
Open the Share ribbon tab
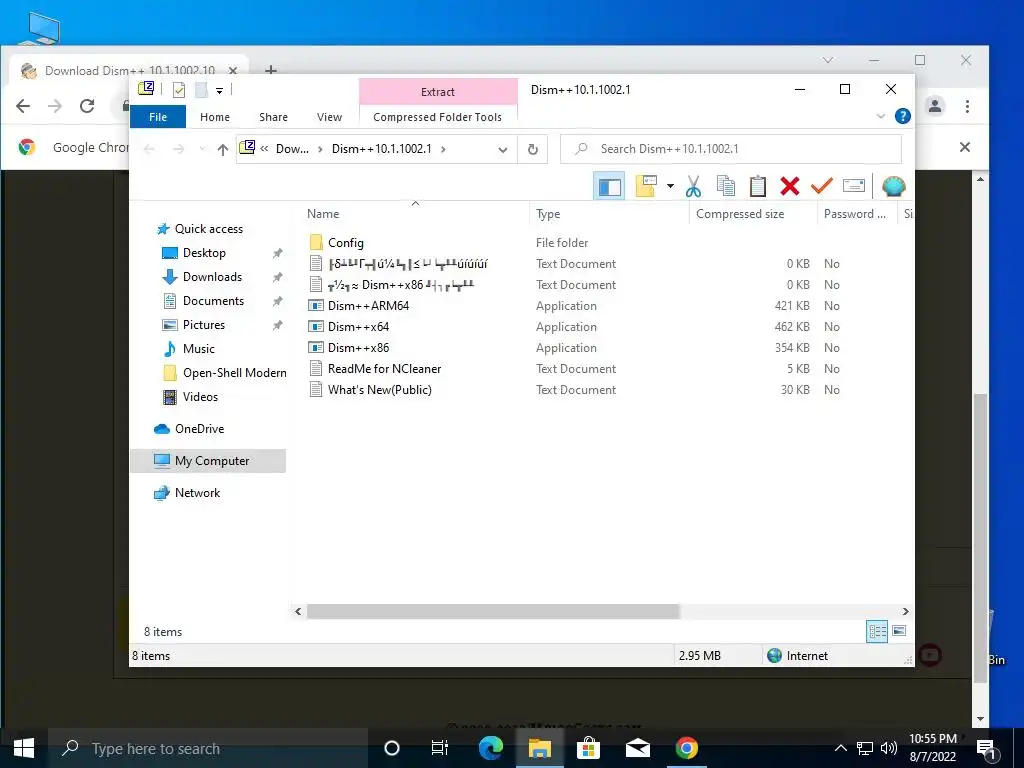[x=273, y=117]
